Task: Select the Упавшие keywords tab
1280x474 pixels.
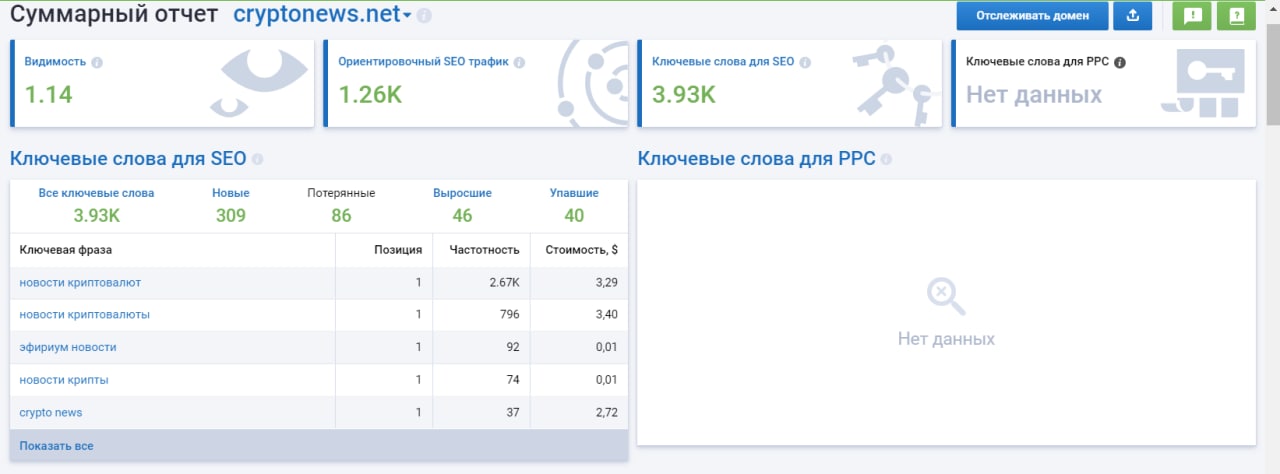Action: 574,193
